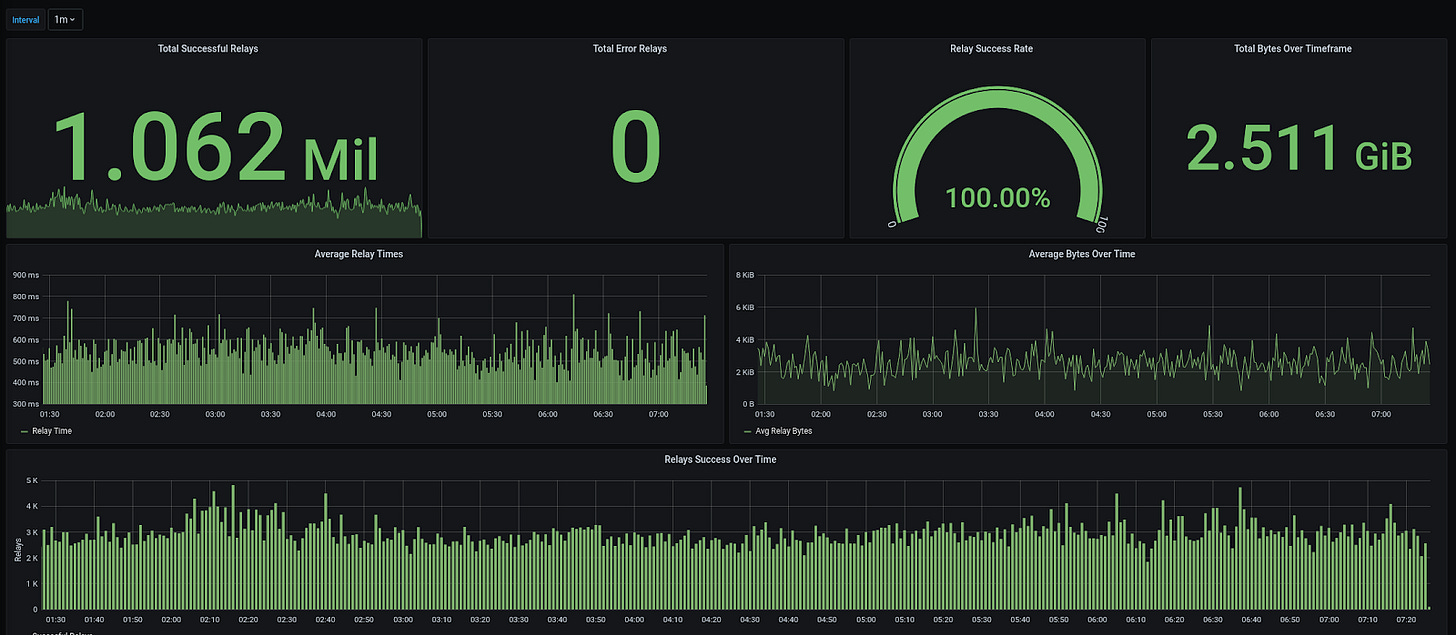This screenshot has width=1456, height=635.
Task: Open the 1m interval dropdown
Action: [65, 19]
